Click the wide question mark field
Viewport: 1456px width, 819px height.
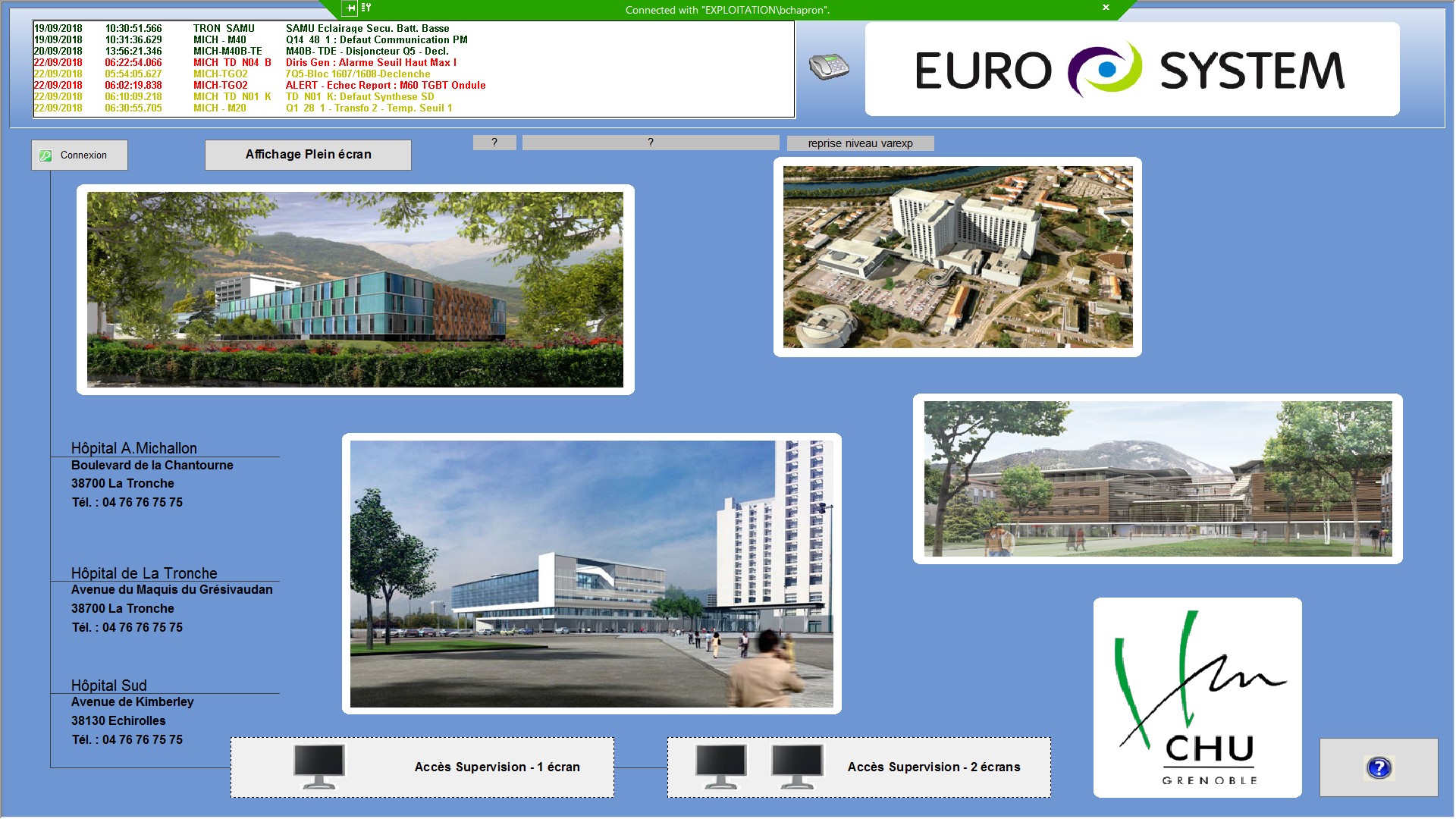click(x=650, y=143)
